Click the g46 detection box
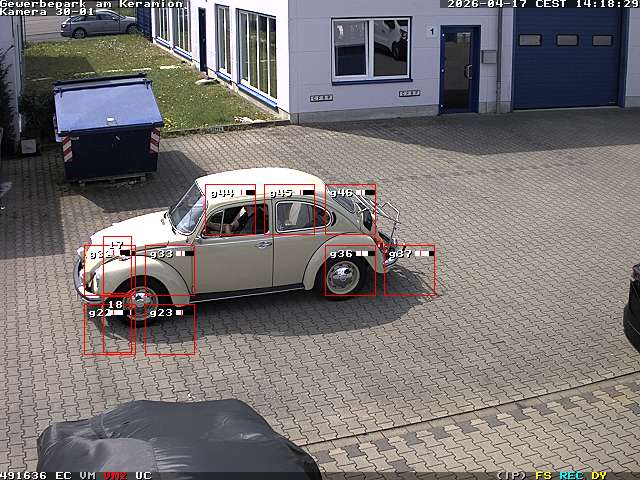This screenshot has width=640, height=480. click(350, 209)
